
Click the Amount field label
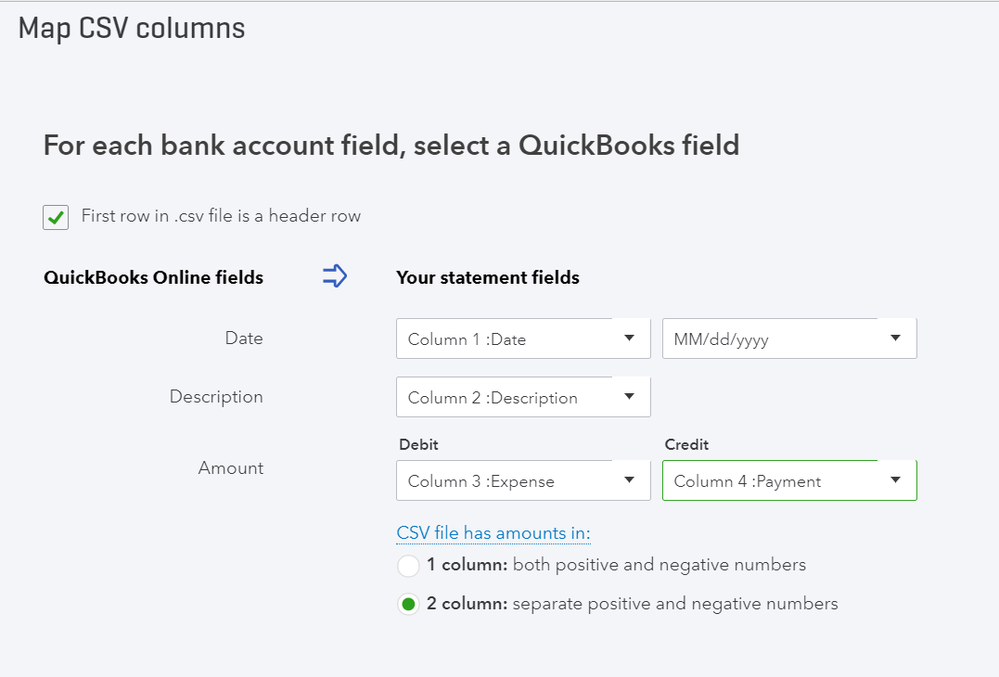(231, 467)
